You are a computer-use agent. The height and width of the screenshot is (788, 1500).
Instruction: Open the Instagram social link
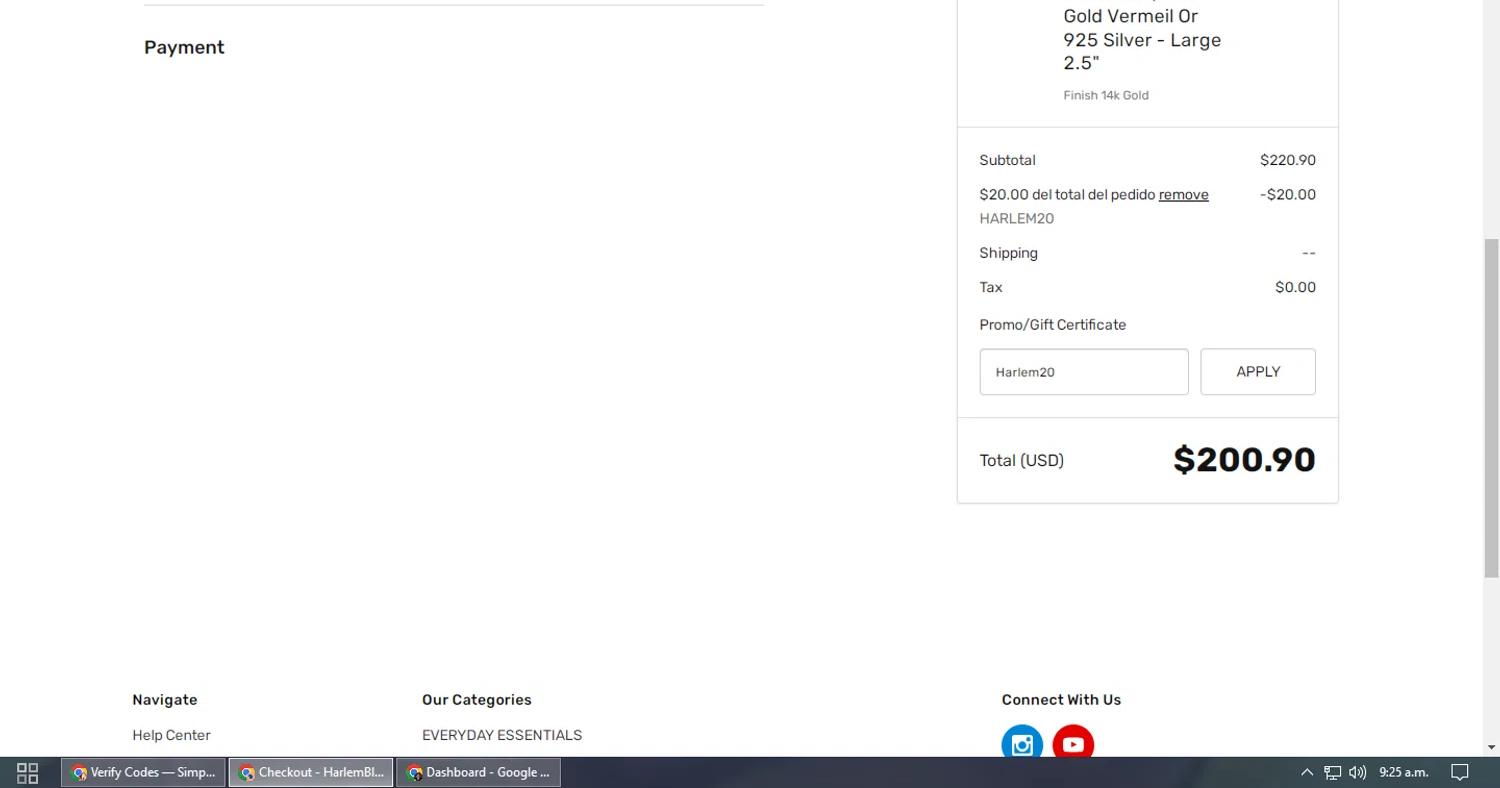pyautogui.click(x=1022, y=745)
